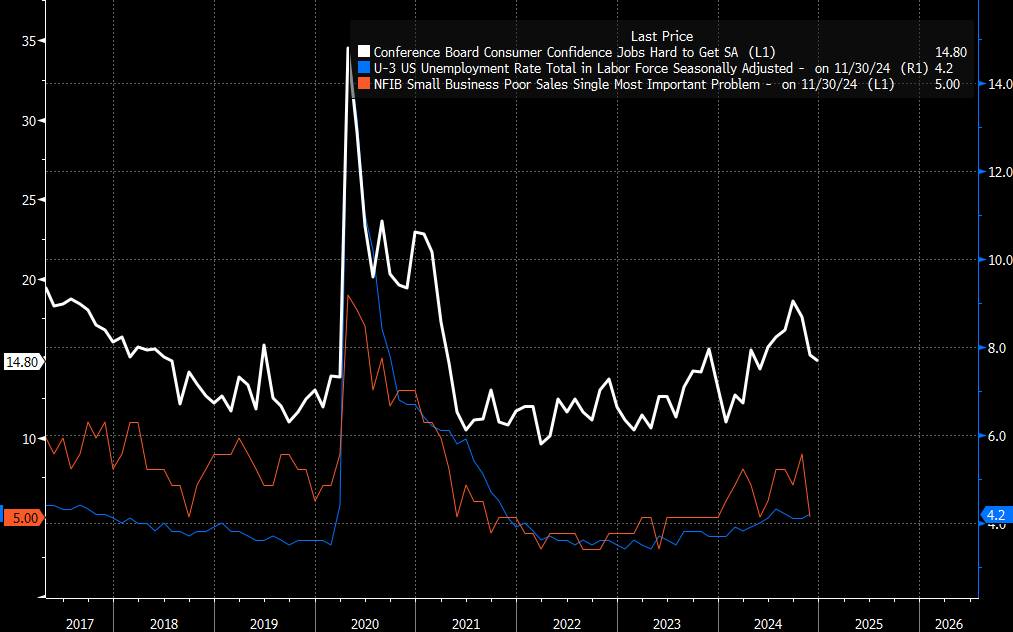This screenshot has width=1013, height=632.
Task: Click the orange 5.00 price tag on left axis
Action: coord(24,518)
